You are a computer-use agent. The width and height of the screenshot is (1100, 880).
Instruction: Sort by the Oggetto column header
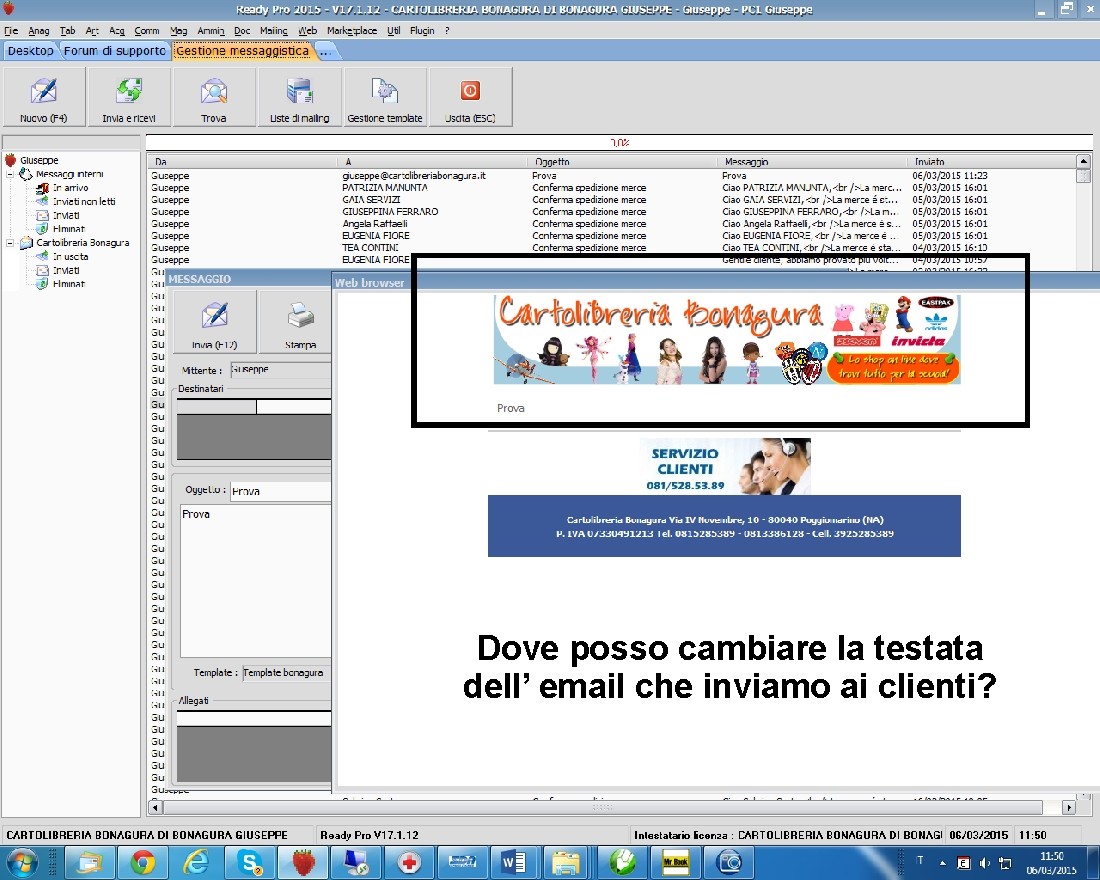pyautogui.click(x=622, y=161)
